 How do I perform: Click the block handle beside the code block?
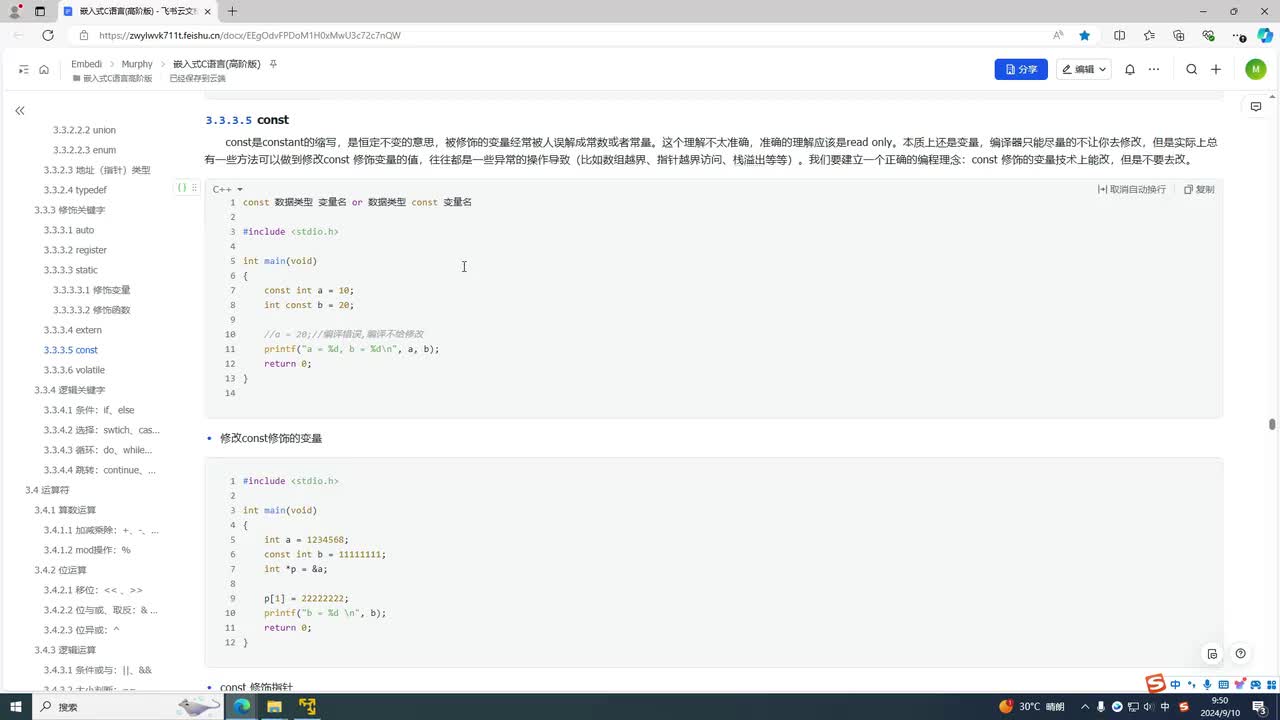[x=185, y=187]
